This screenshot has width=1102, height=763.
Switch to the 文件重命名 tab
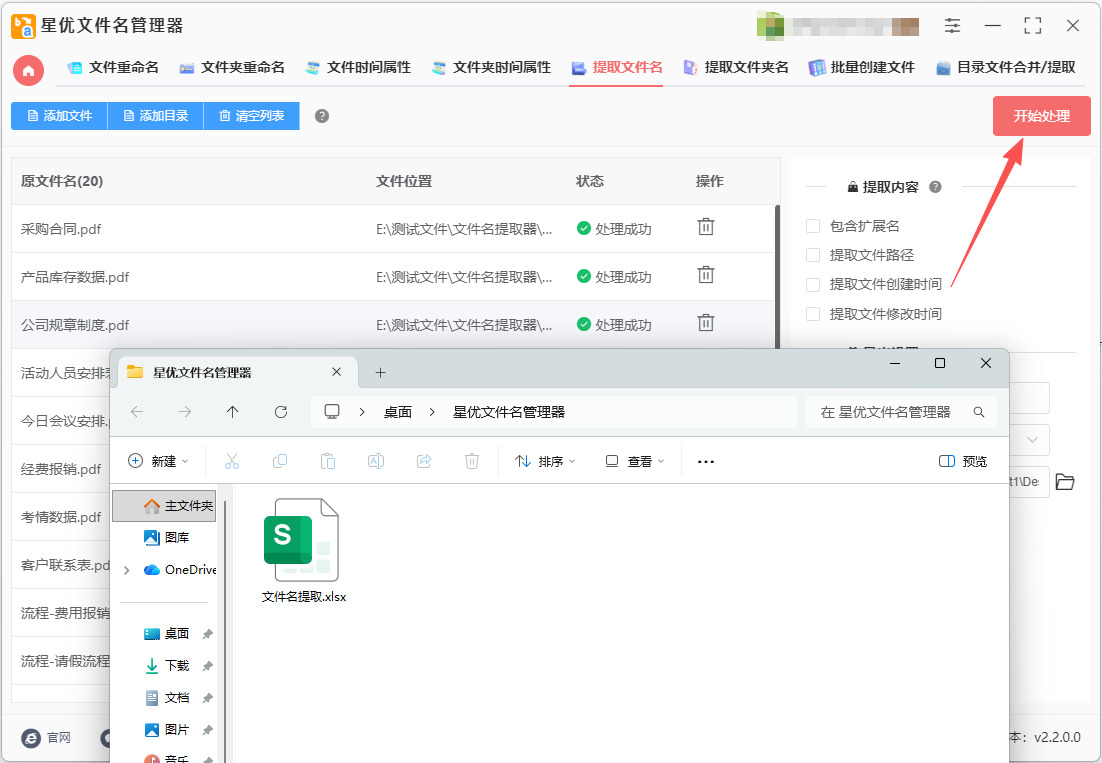pyautogui.click(x=113, y=67)
